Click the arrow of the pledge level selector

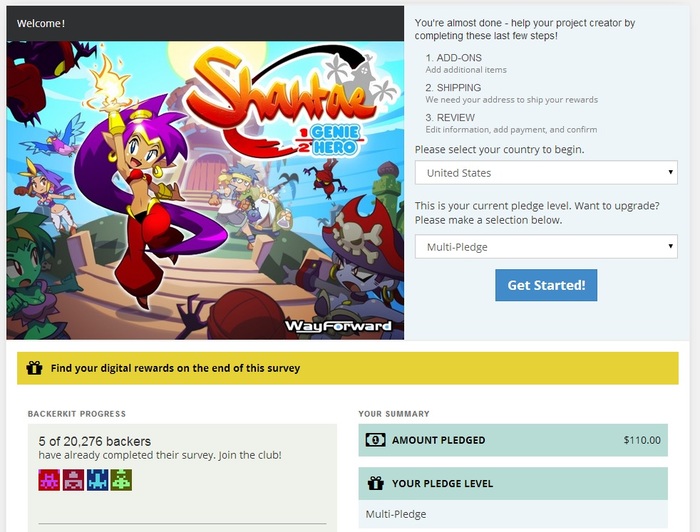point(670,246)
